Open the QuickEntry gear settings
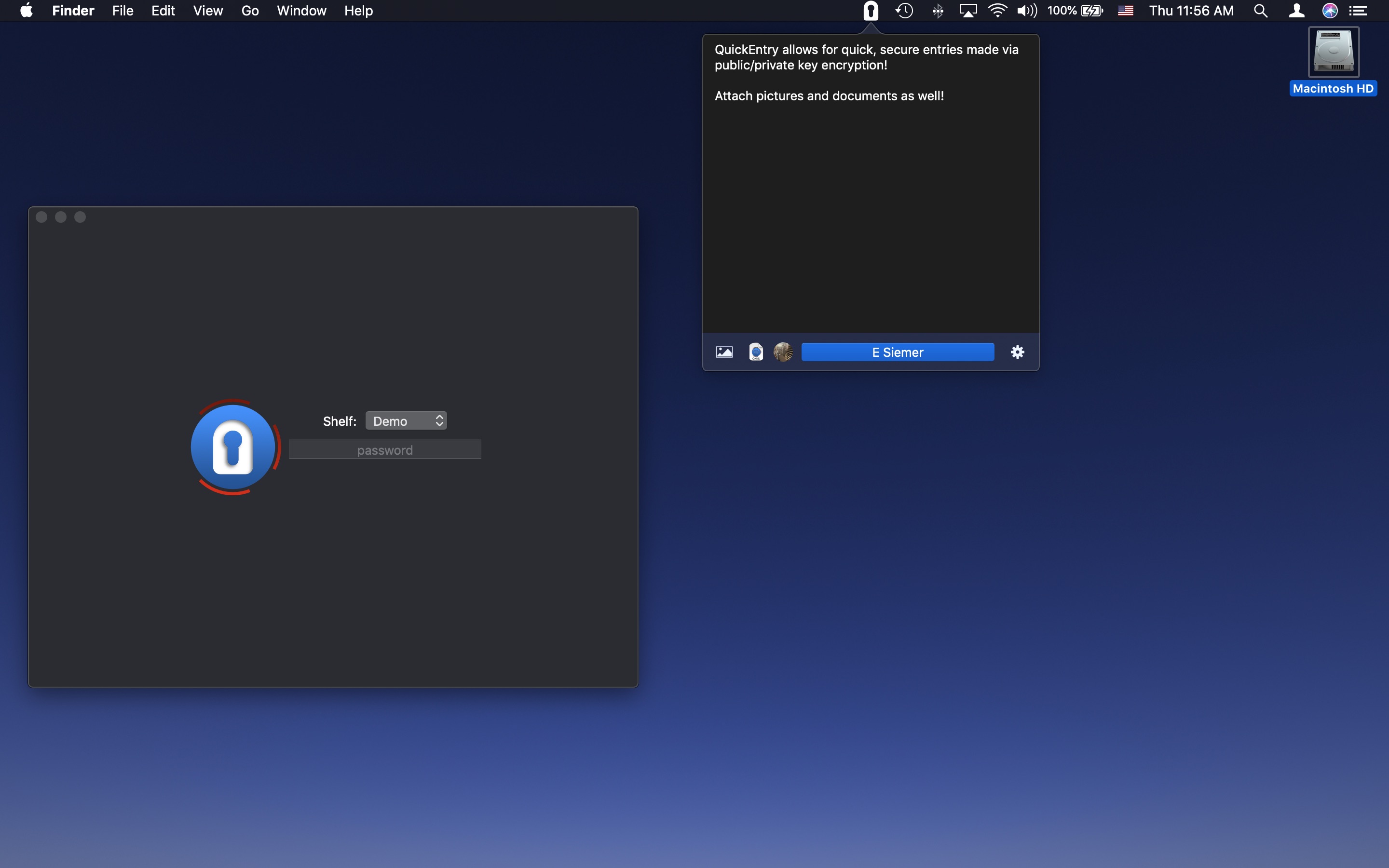 tap(1017, 352)
